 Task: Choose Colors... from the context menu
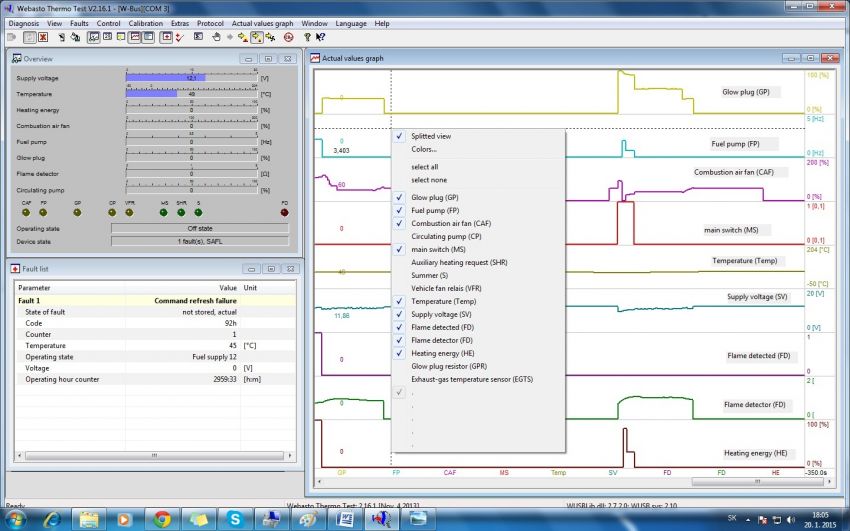pyautogui.click(x=424, y=149)
